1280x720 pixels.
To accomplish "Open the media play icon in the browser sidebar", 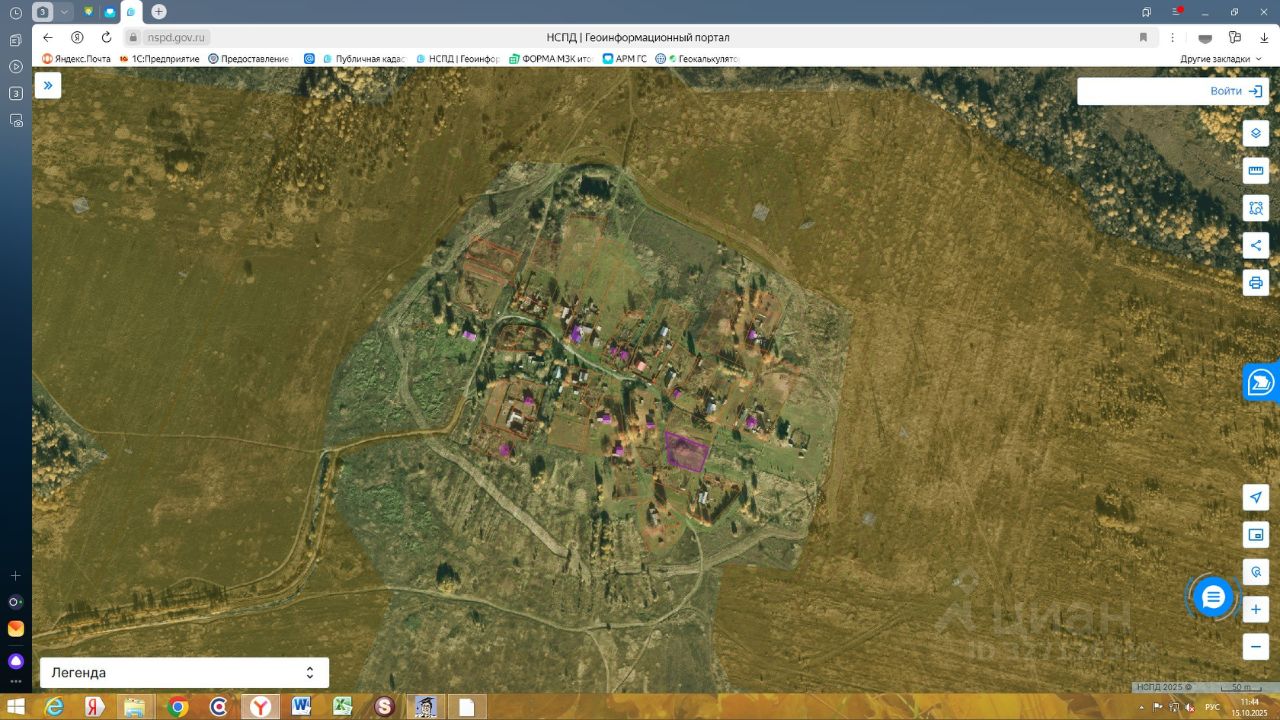I will coord(16,66).
